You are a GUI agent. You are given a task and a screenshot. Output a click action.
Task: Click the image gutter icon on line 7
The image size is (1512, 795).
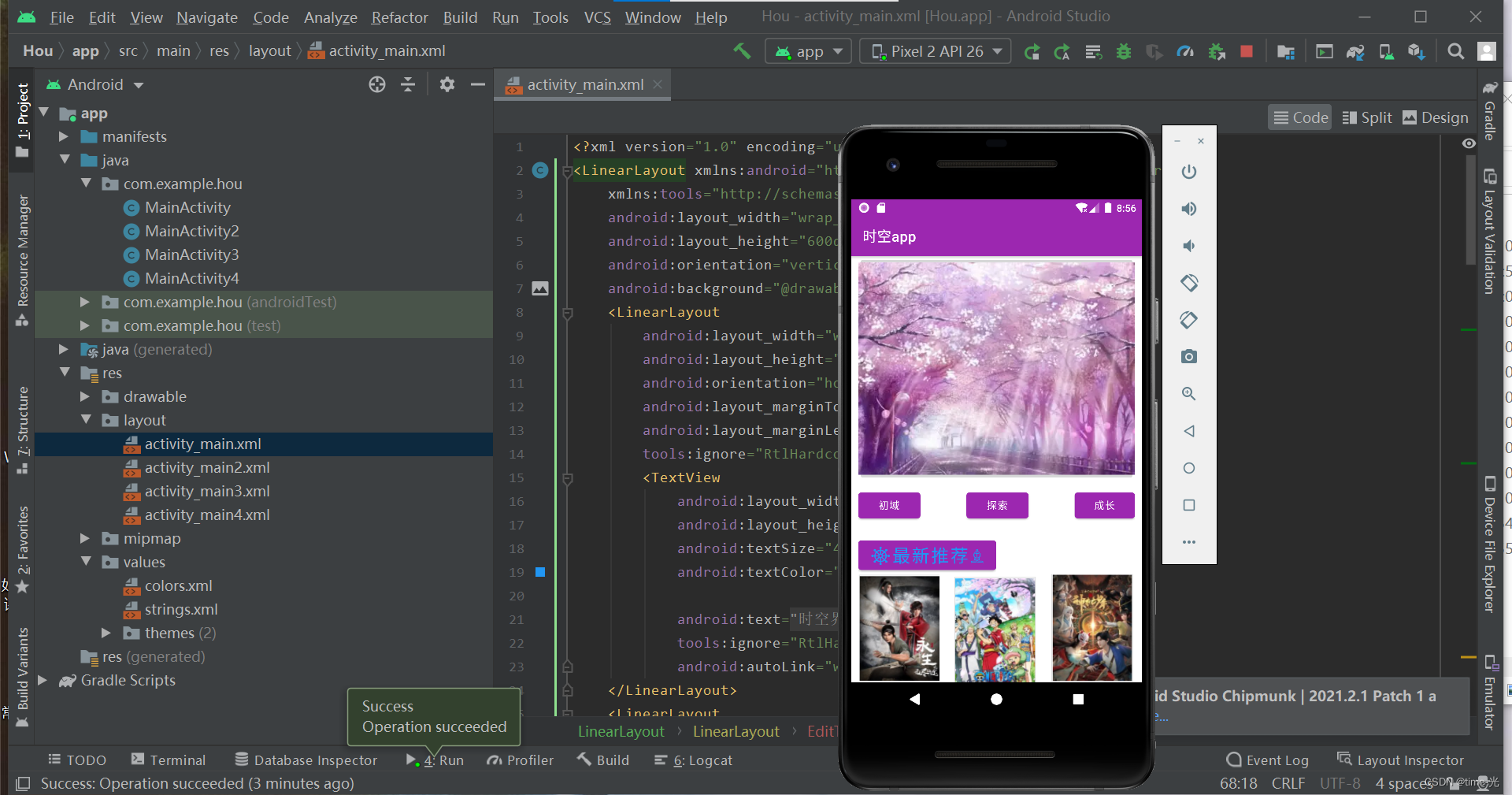(x=540, y=288)
